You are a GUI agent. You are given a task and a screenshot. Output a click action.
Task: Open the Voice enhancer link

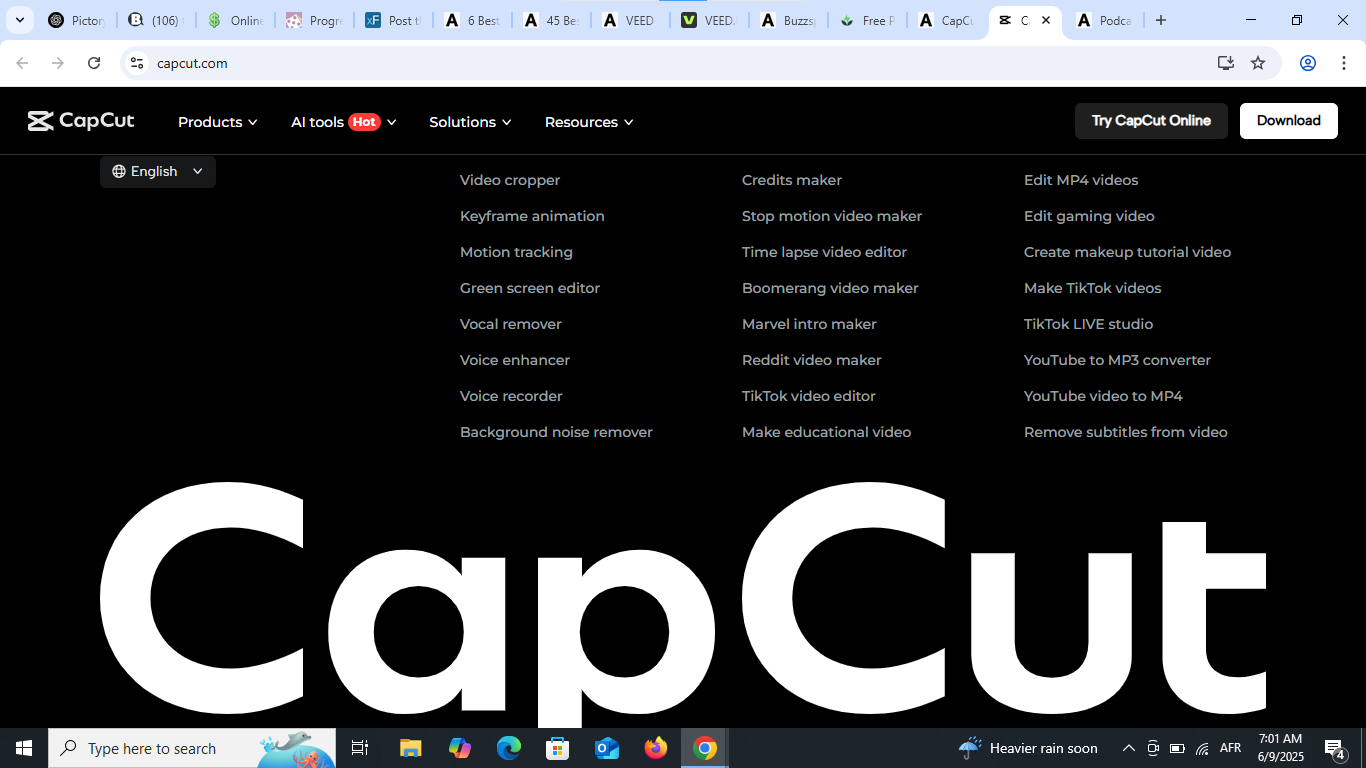[x=515, y=360]
